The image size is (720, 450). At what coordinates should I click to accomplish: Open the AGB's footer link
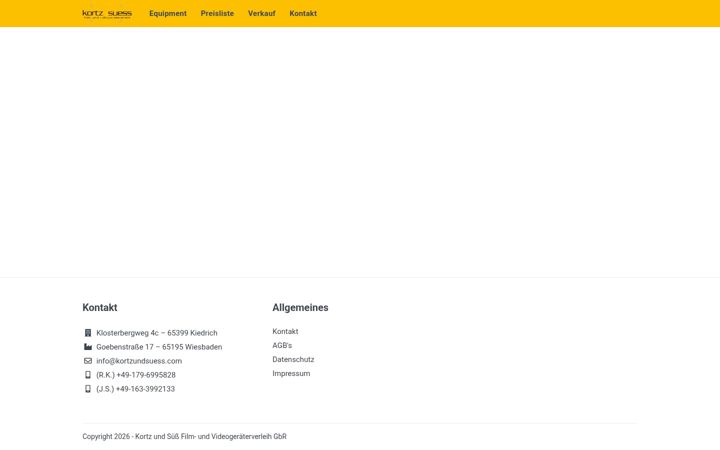coord(282,345)
